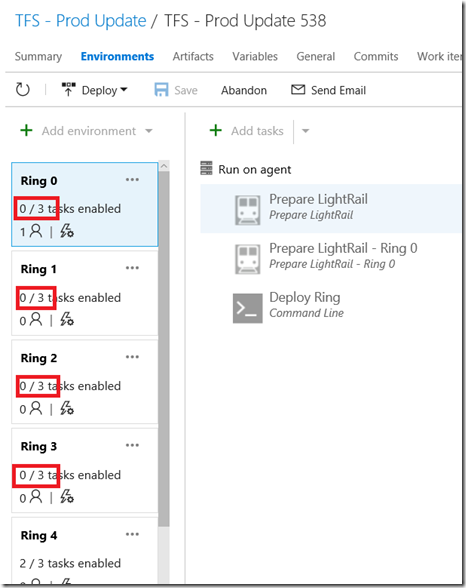The height and width of the screenshot is (588, 466).
Task: Expand the Add environment dropdown arrow
Action: point(149,131)
